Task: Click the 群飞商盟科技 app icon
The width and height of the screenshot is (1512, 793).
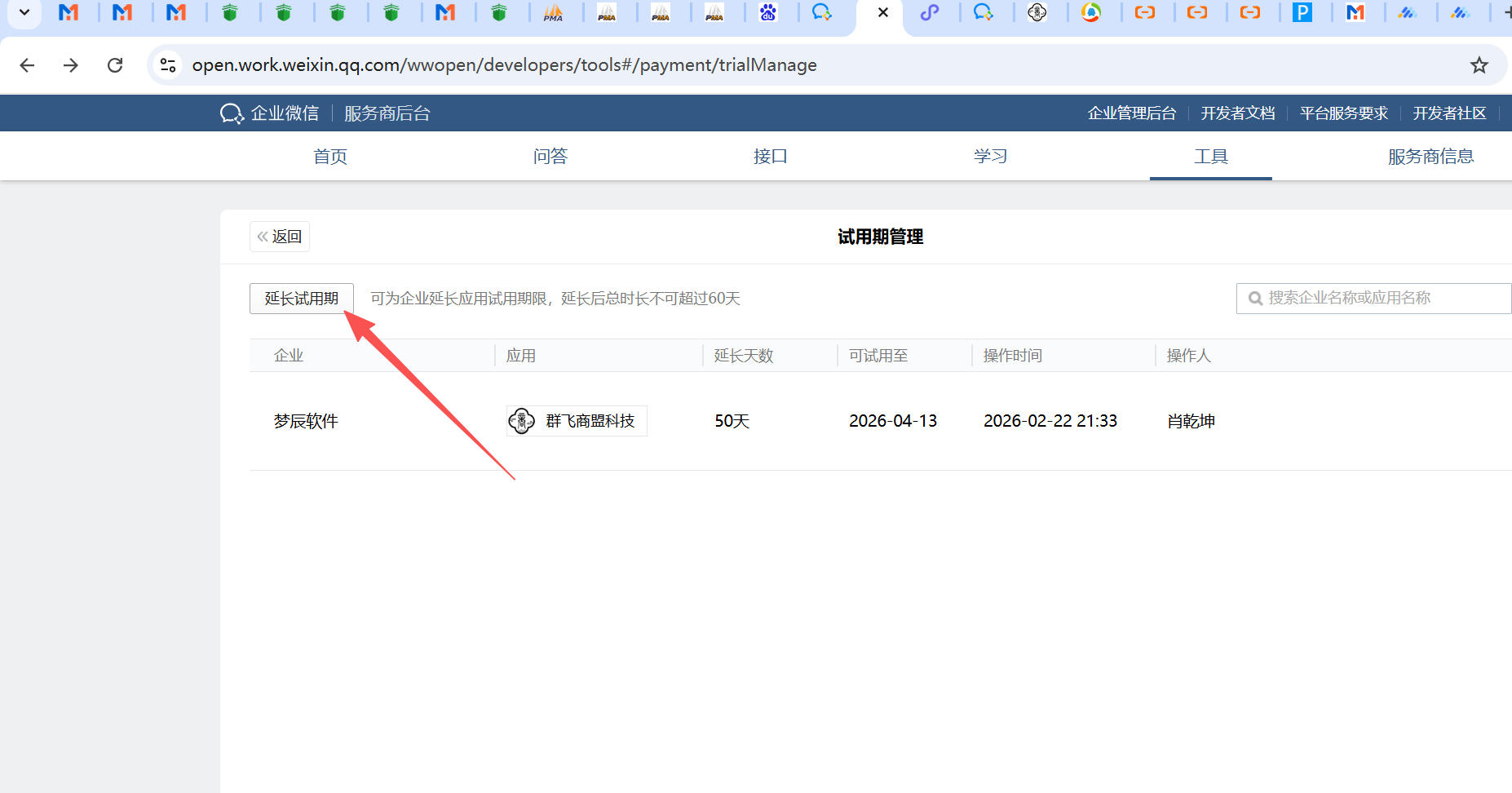Action: (x=522, y=421)
